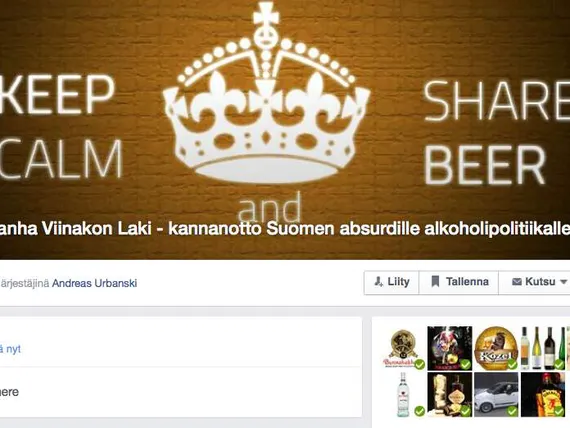The height and width of the screenshot is (428, 570).
Task: Open the Fireball whisky bottle thumbnail
Action: pos(543,395)
